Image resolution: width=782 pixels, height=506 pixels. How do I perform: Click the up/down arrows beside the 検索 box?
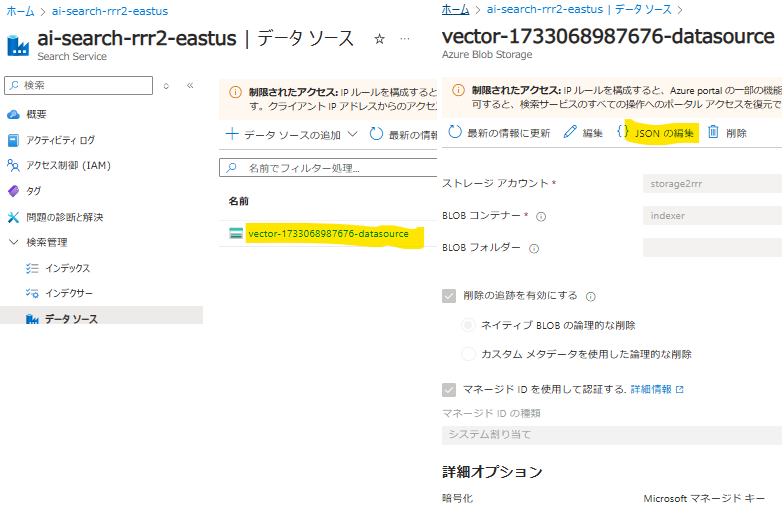click(x=166, y=86)
